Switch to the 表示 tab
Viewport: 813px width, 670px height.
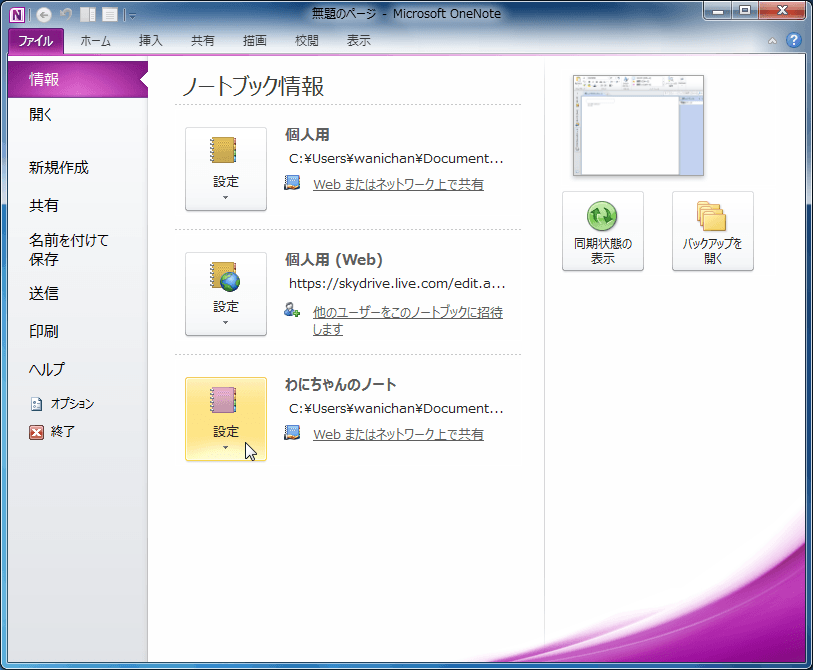tap(358, 40)
